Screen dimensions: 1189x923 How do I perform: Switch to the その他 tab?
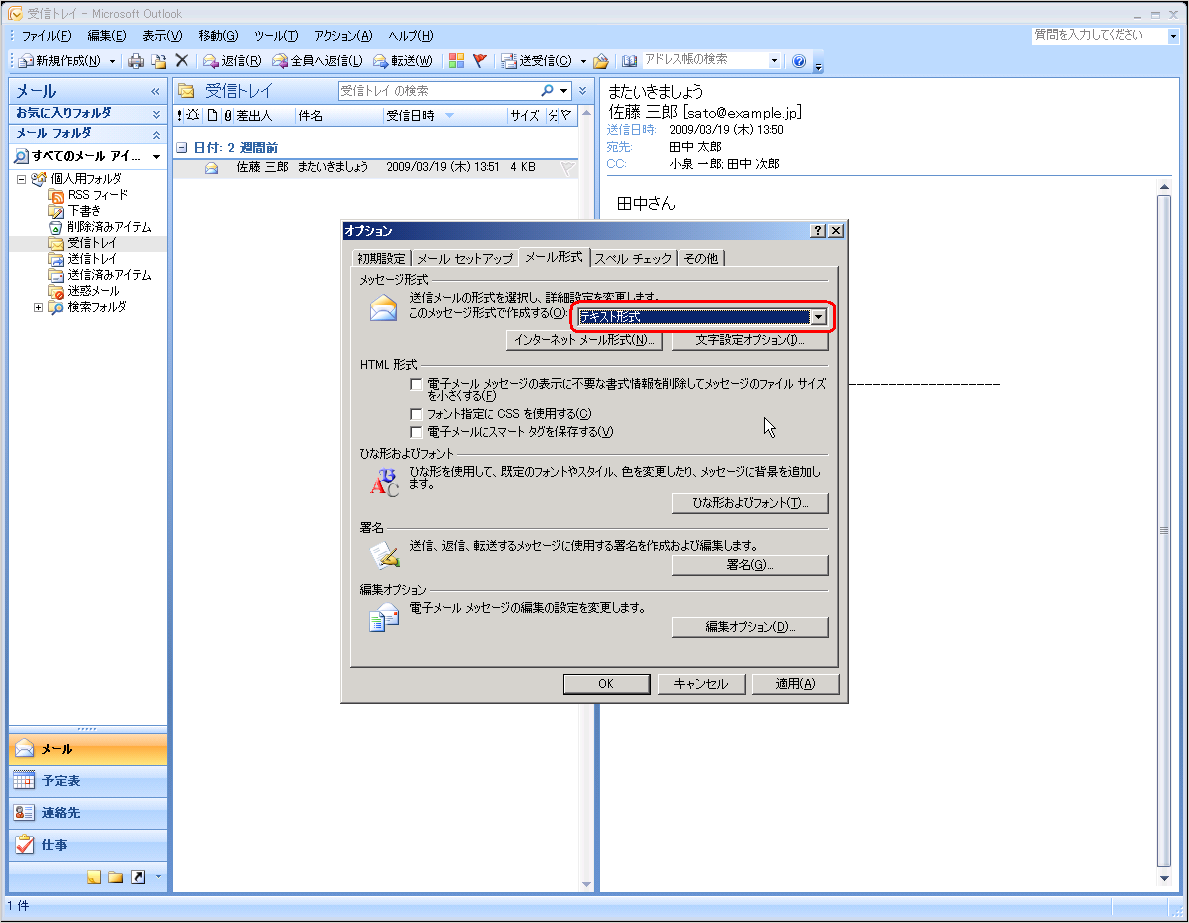pos(701,259)
